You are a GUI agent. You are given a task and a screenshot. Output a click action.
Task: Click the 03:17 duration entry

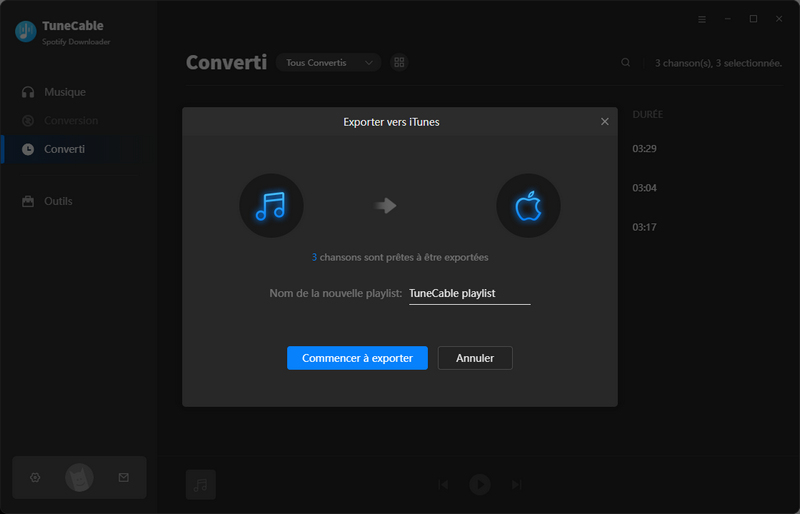[644, 227]
